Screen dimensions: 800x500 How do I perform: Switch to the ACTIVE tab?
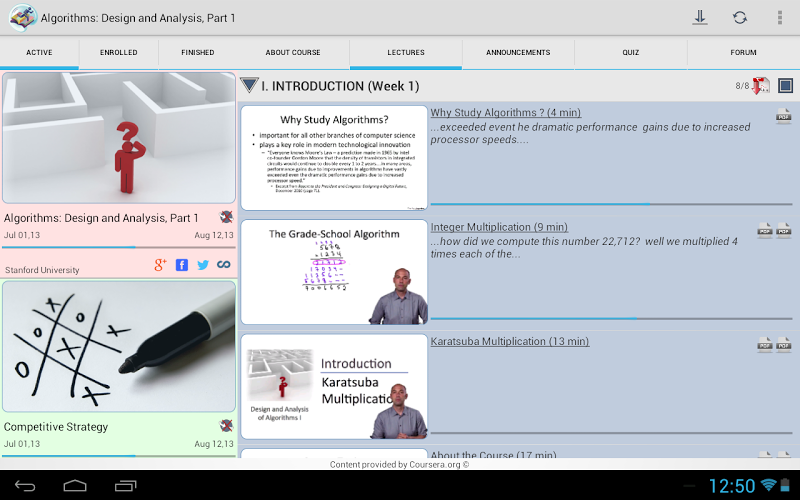[x=39, y=52]
